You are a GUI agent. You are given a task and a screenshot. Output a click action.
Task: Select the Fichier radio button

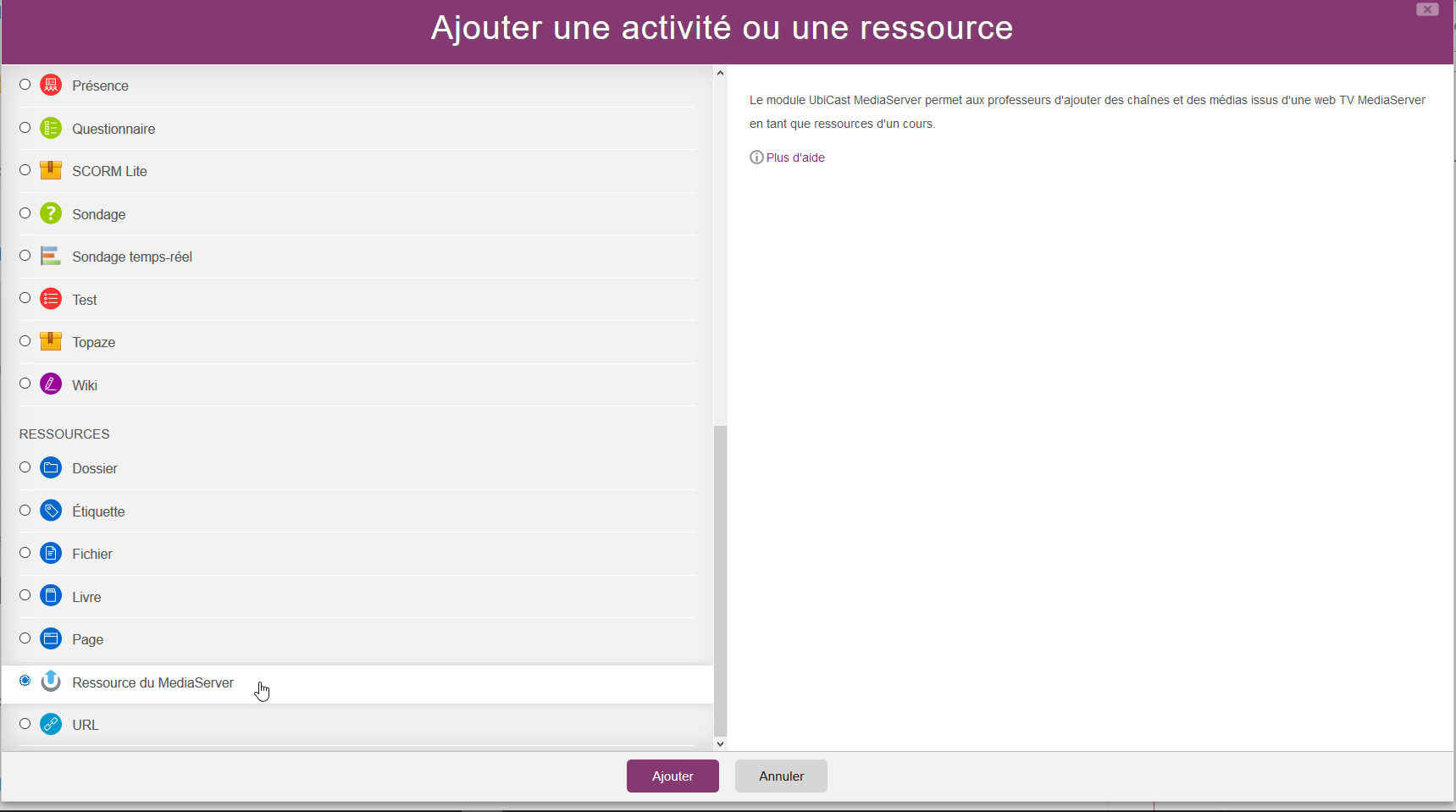(25, 553)
